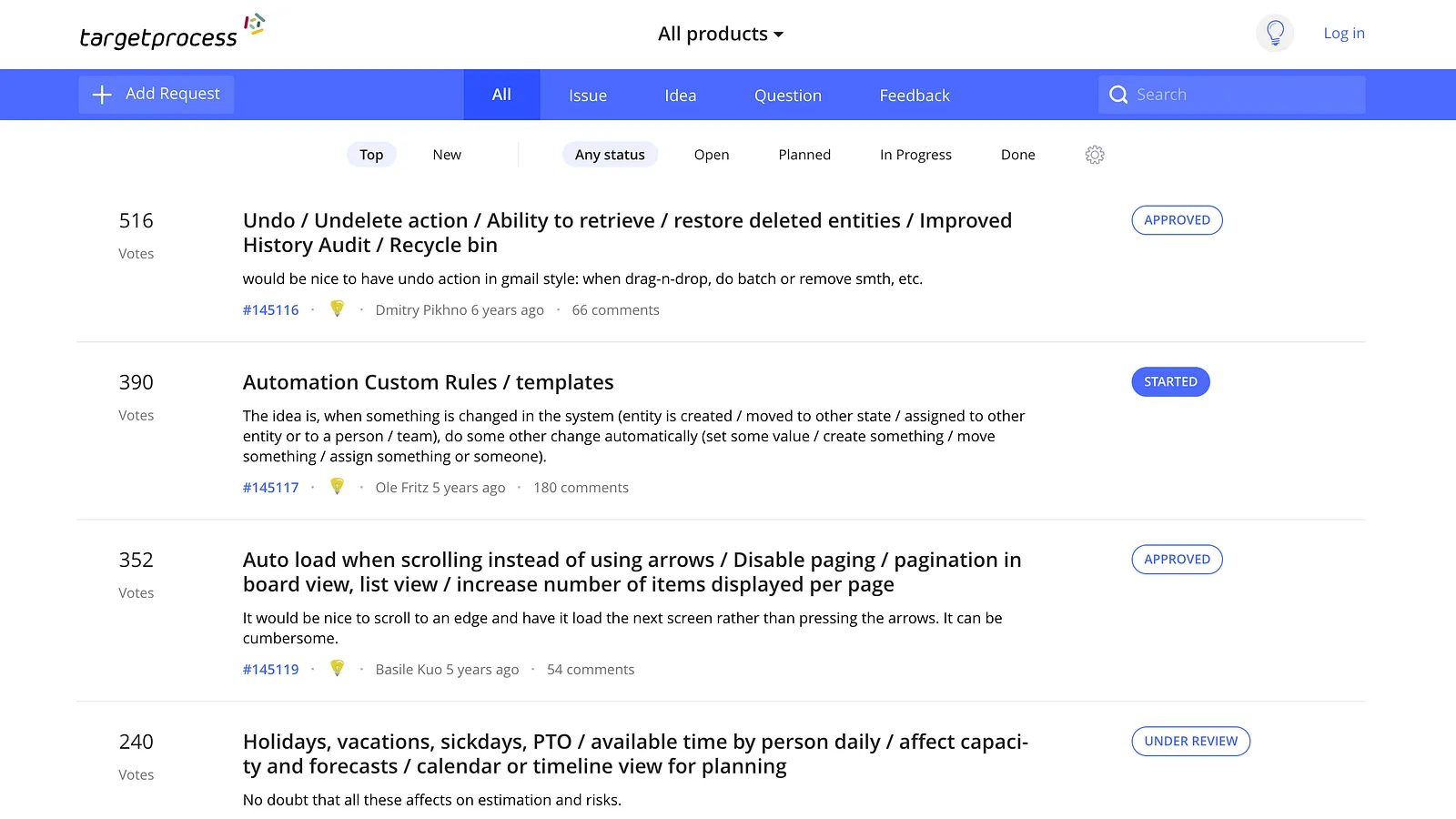
Task: Switch to the Question tab
Action: (x=788, y=95)
